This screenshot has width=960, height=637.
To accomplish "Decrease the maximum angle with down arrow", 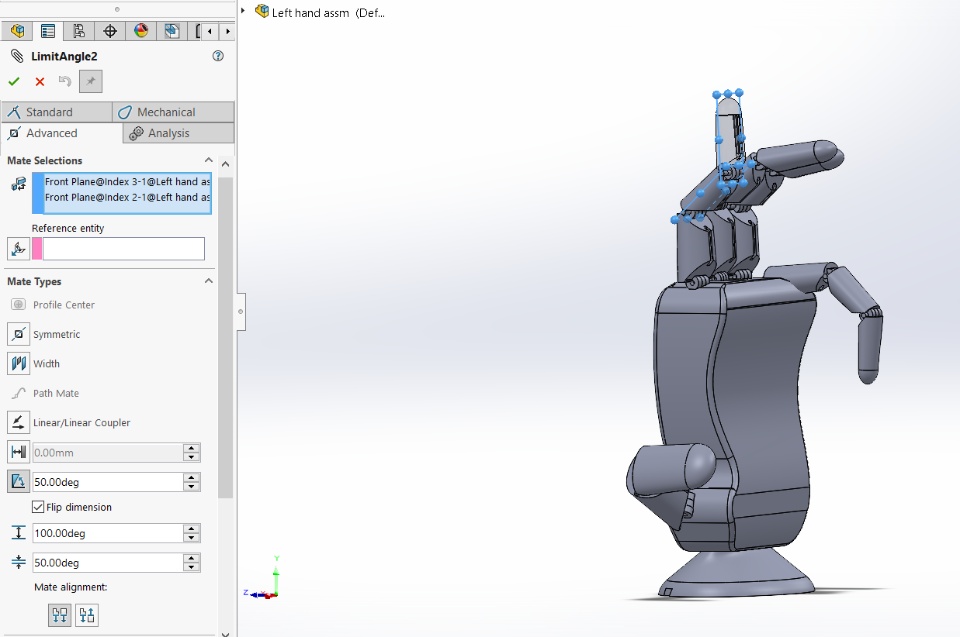I will point(192,537).
